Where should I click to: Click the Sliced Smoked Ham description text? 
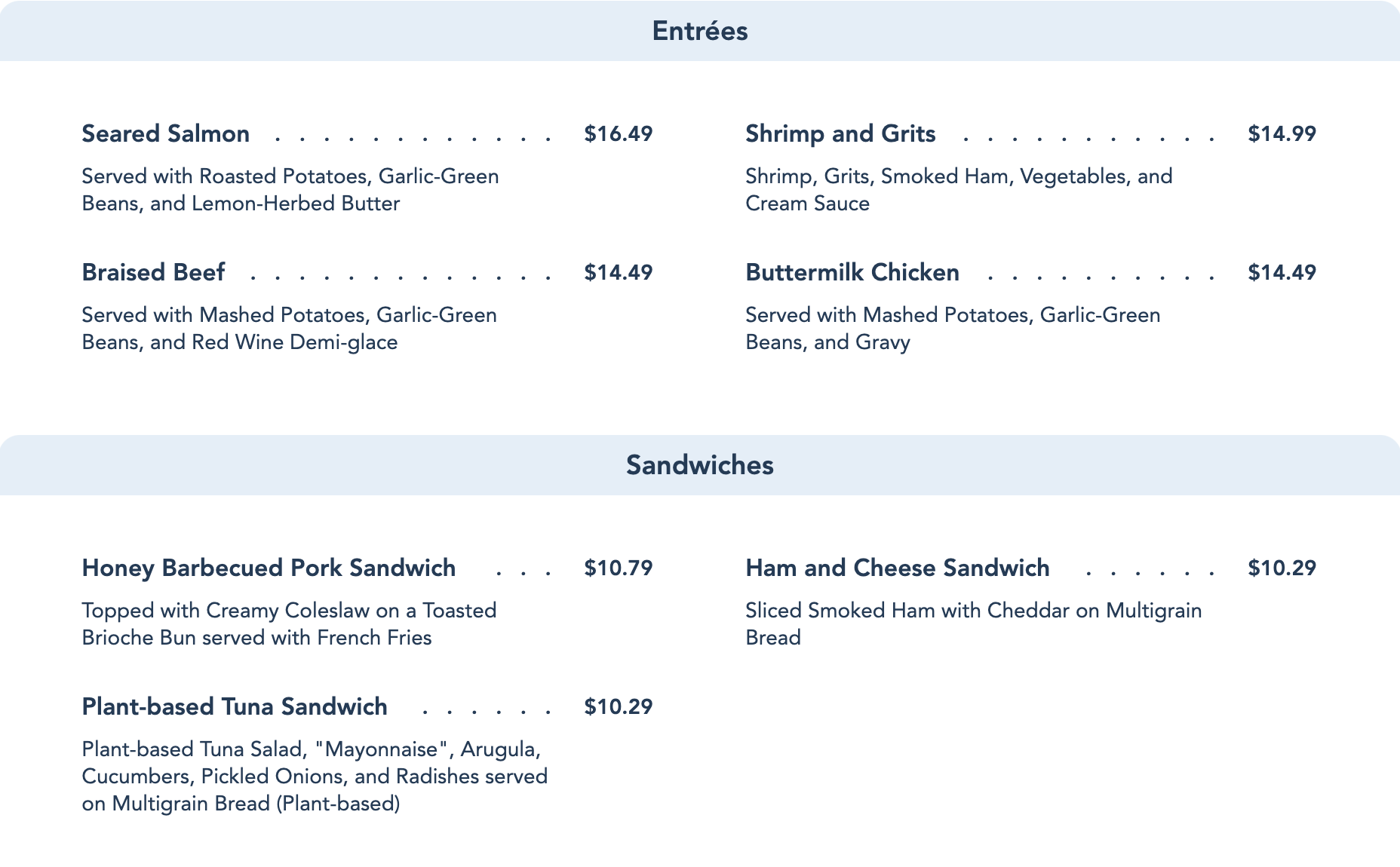[973, 623]
